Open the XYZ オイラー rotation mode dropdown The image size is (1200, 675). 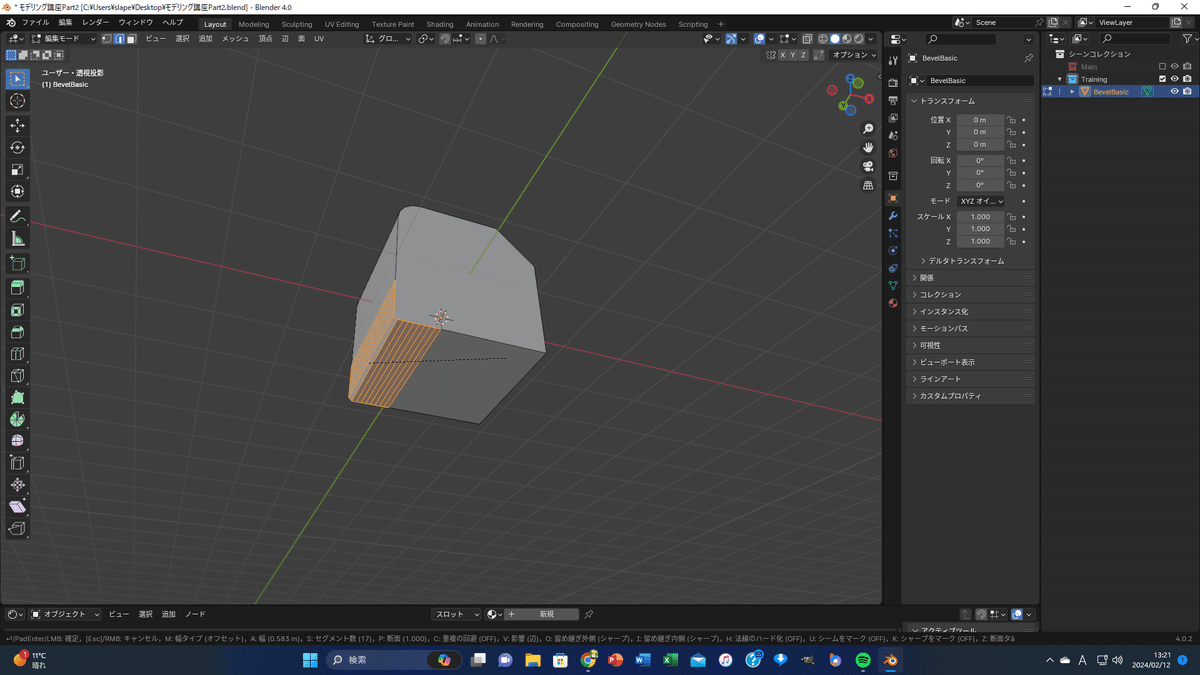point(981,201)
